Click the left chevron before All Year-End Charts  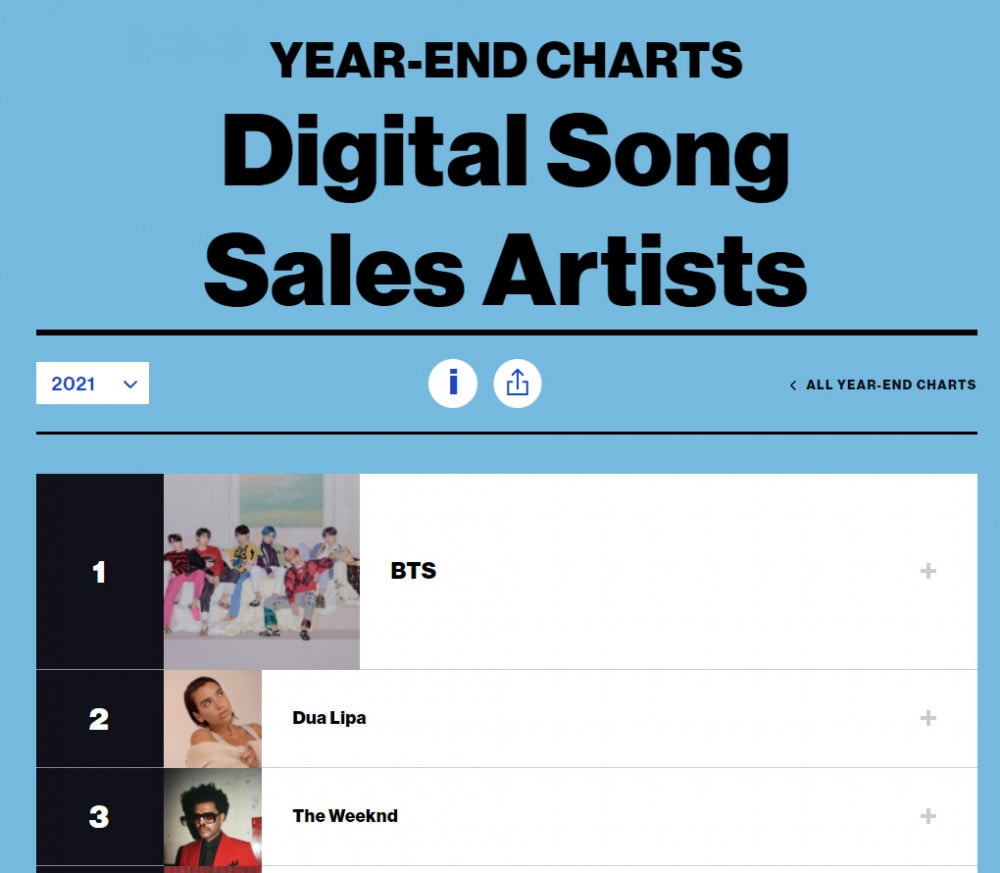(x=793, y=385)
